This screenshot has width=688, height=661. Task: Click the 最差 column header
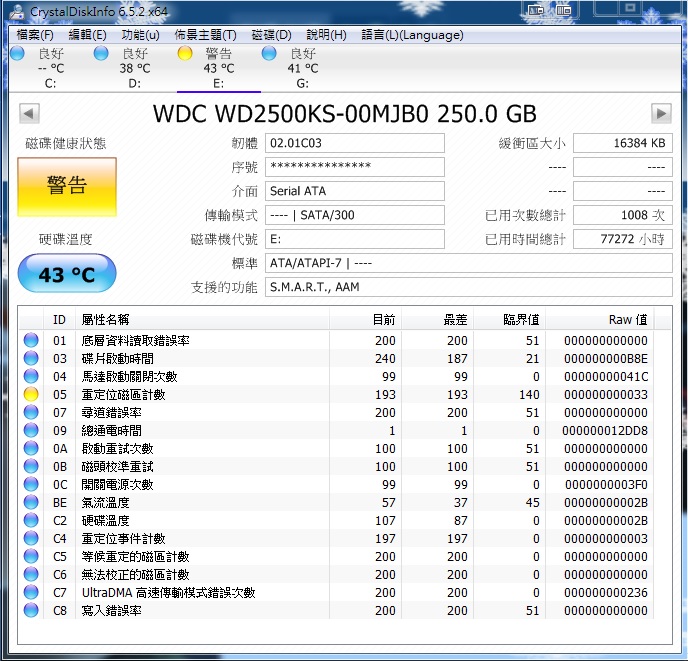437,320
